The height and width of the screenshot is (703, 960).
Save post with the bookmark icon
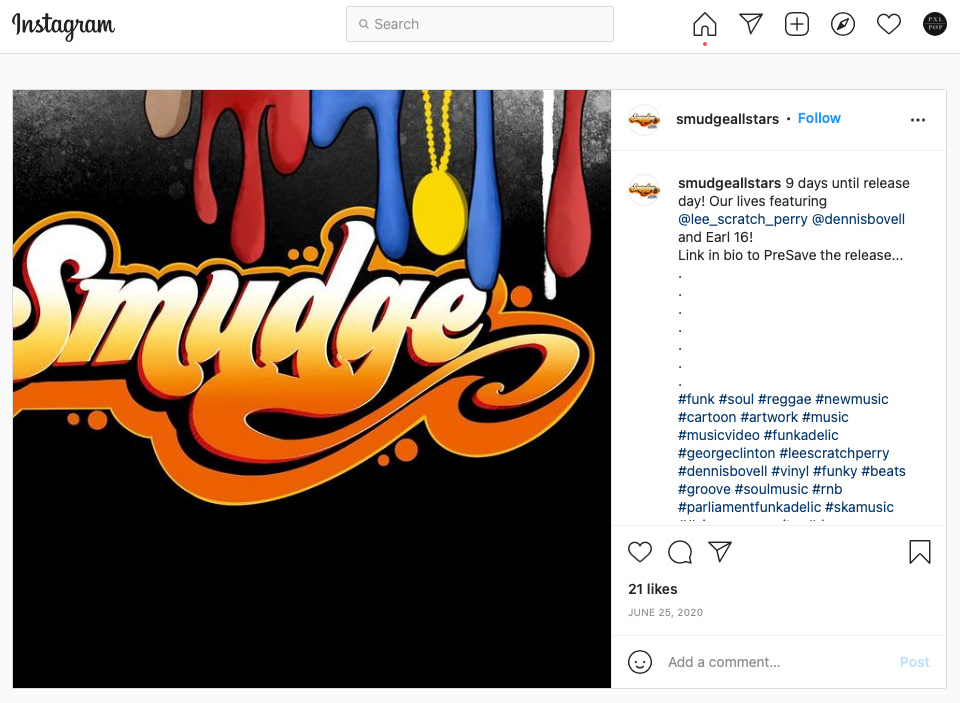[920, 552]
